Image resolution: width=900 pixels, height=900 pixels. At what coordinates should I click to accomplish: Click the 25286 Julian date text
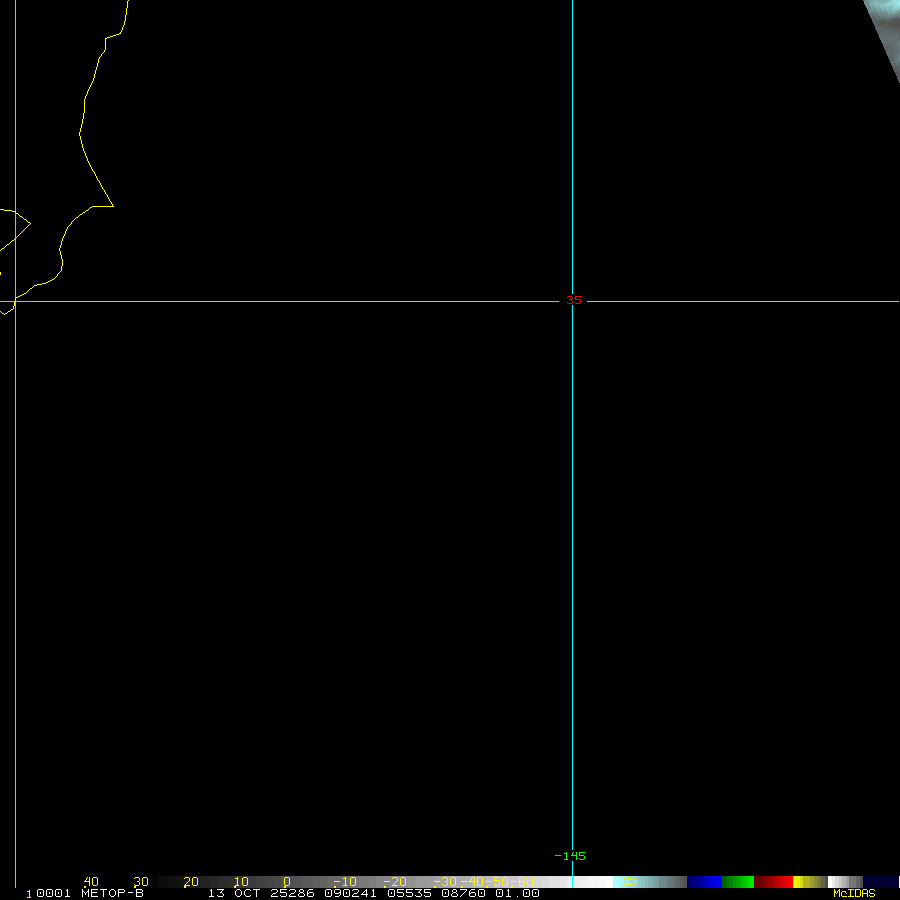[x=291, y=893]
